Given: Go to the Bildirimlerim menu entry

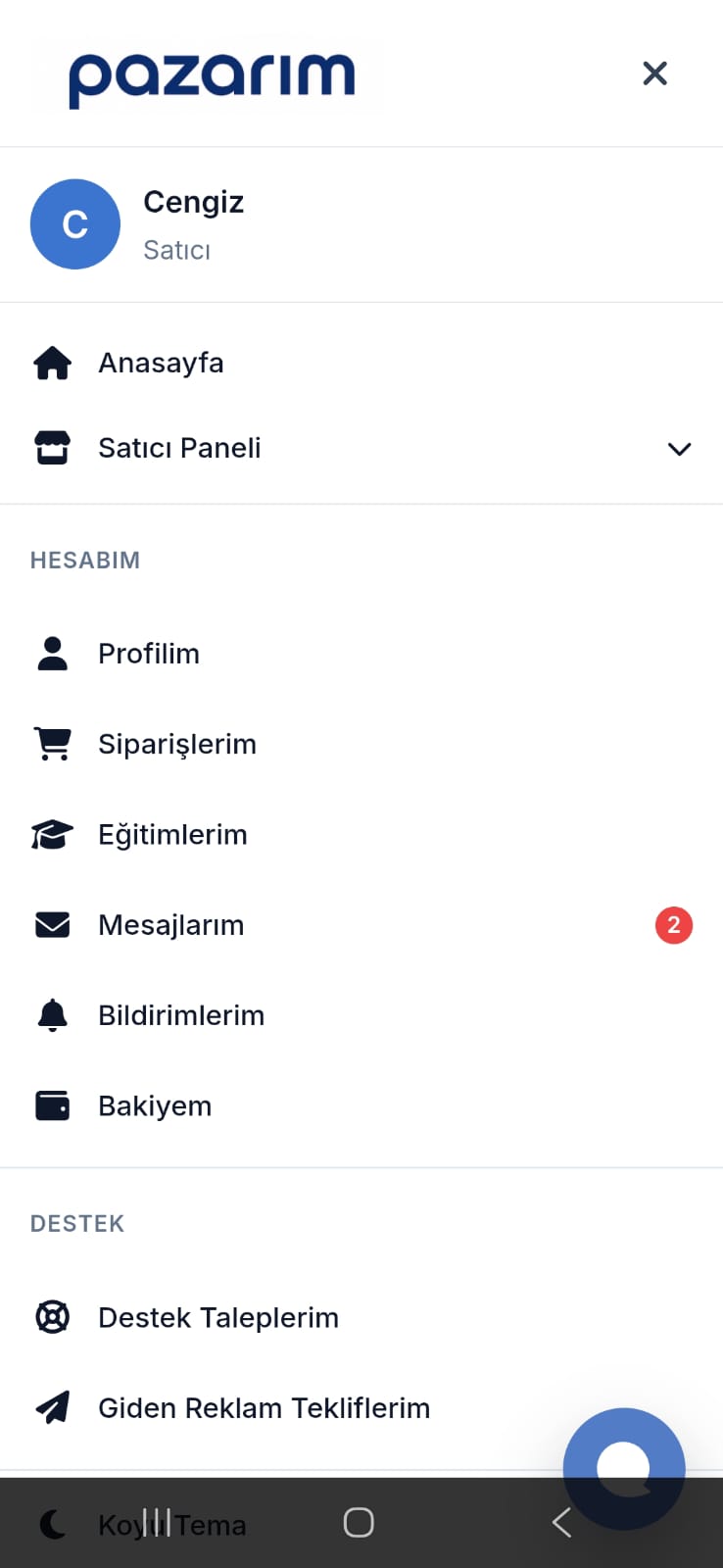Looking at the screenshot, I should coord(181,1015).
